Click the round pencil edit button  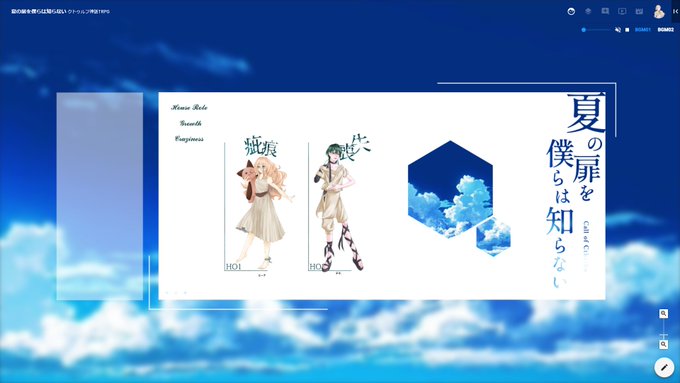click(664, 367)
